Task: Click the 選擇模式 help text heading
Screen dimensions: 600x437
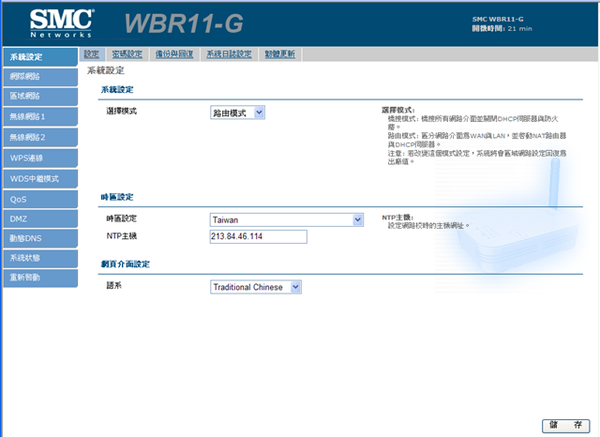Action: (x=398, y=110)
